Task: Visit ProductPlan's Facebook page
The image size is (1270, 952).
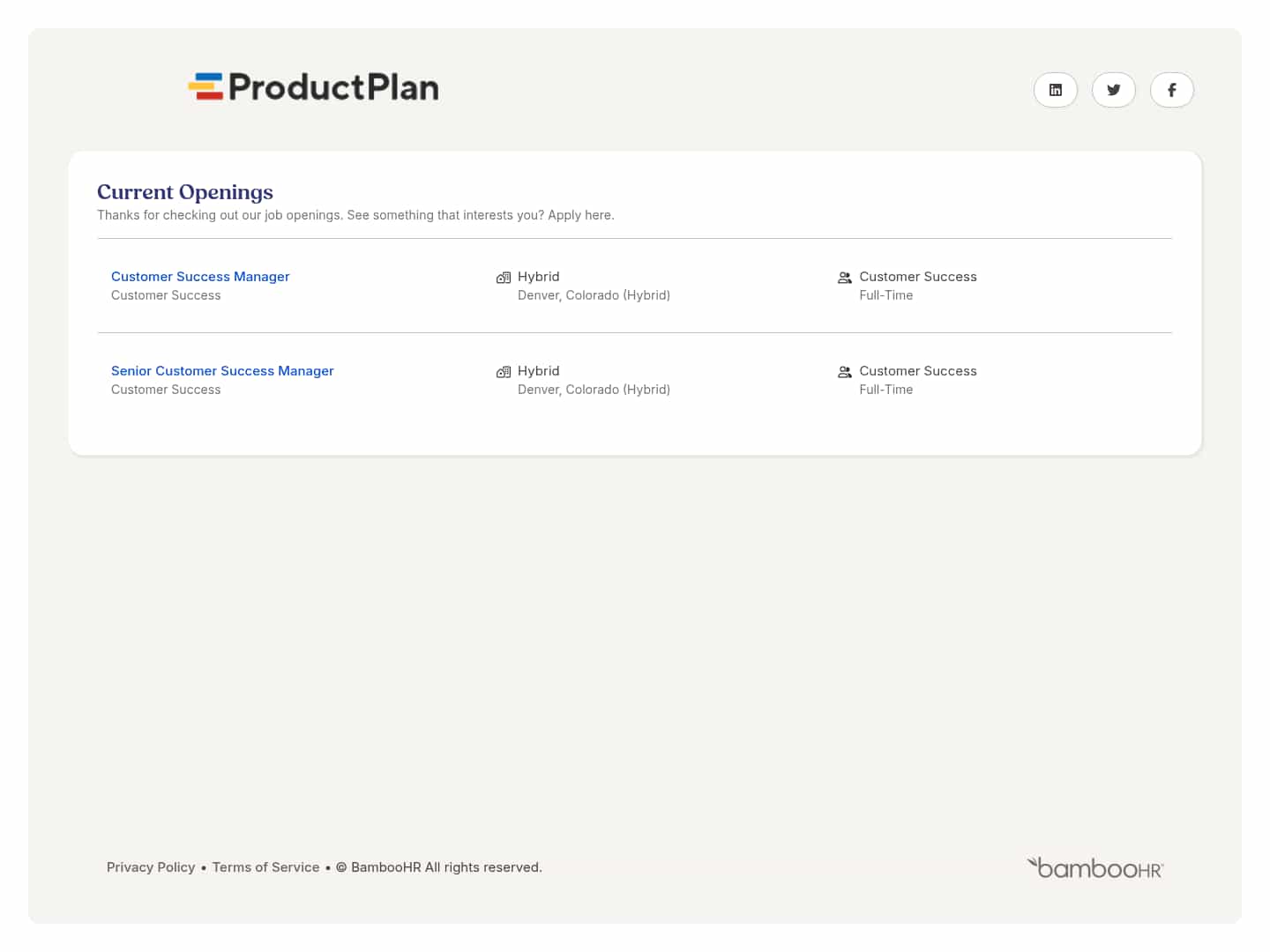Action: pyautogui.click(x=1171, y=90)
